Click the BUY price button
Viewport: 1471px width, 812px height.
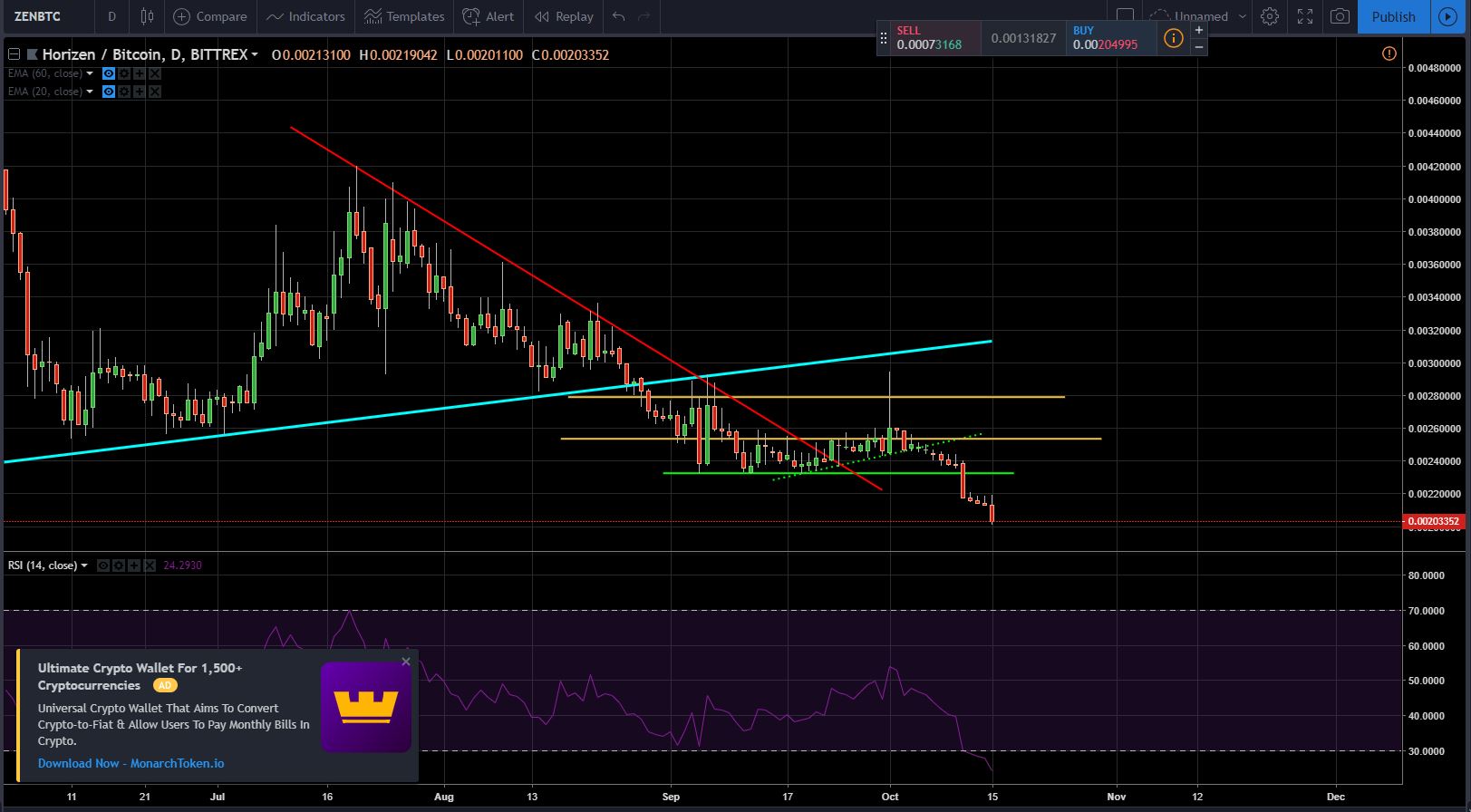[1110, 38]
